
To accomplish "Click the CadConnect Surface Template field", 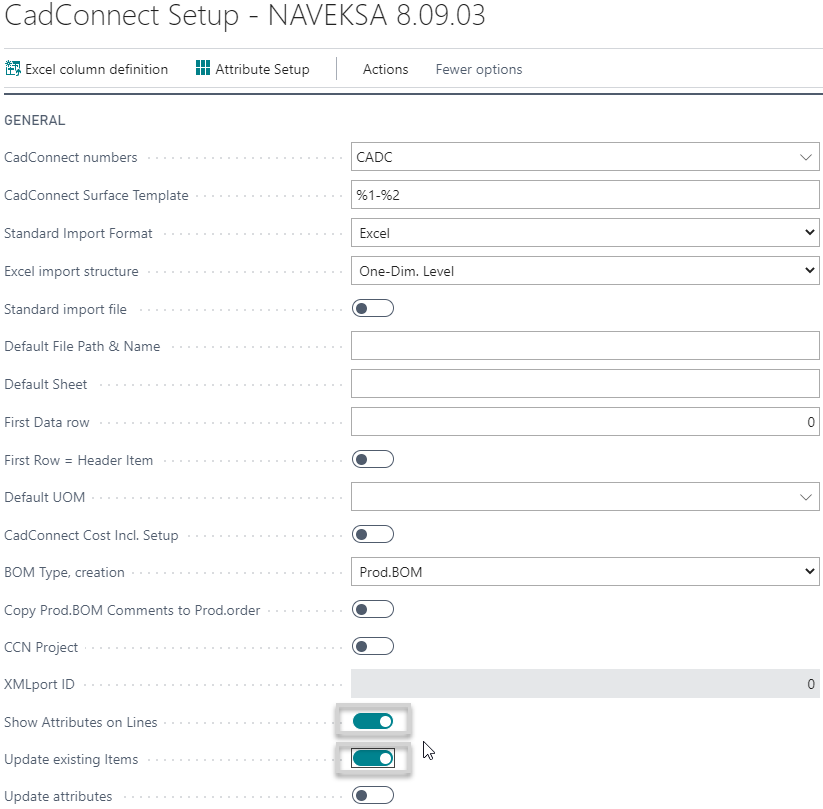I will pos(585,195).
